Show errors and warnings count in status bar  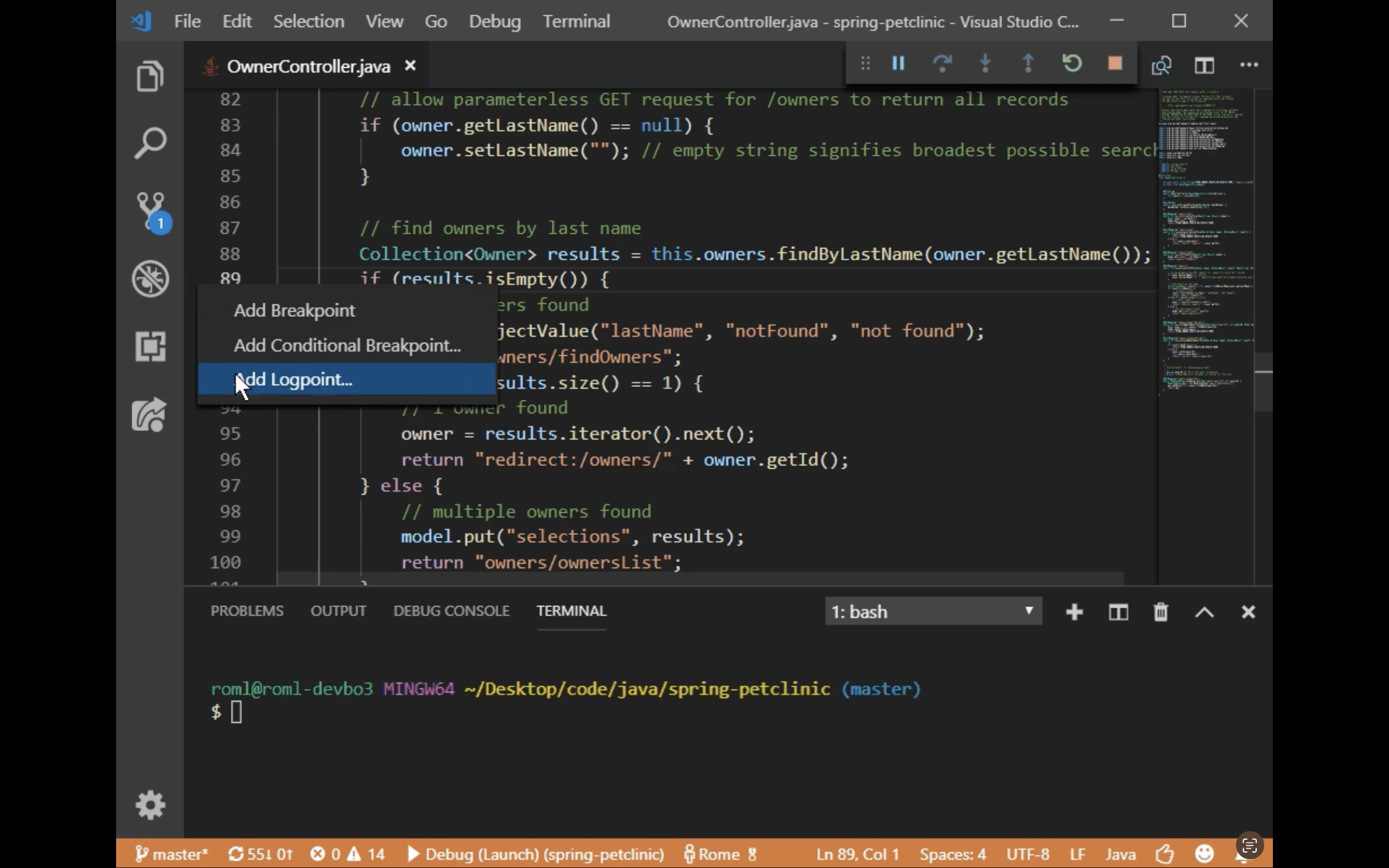(348, 854)
